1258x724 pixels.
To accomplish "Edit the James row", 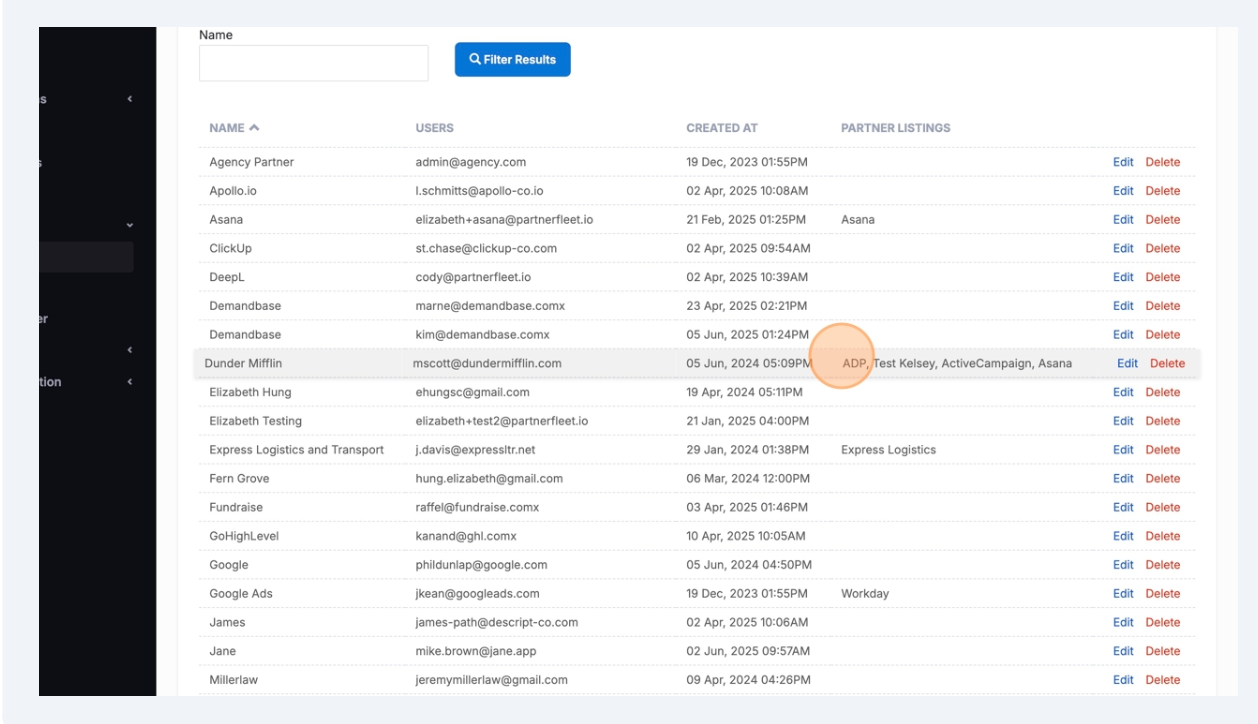I will tap(1123, 623).
